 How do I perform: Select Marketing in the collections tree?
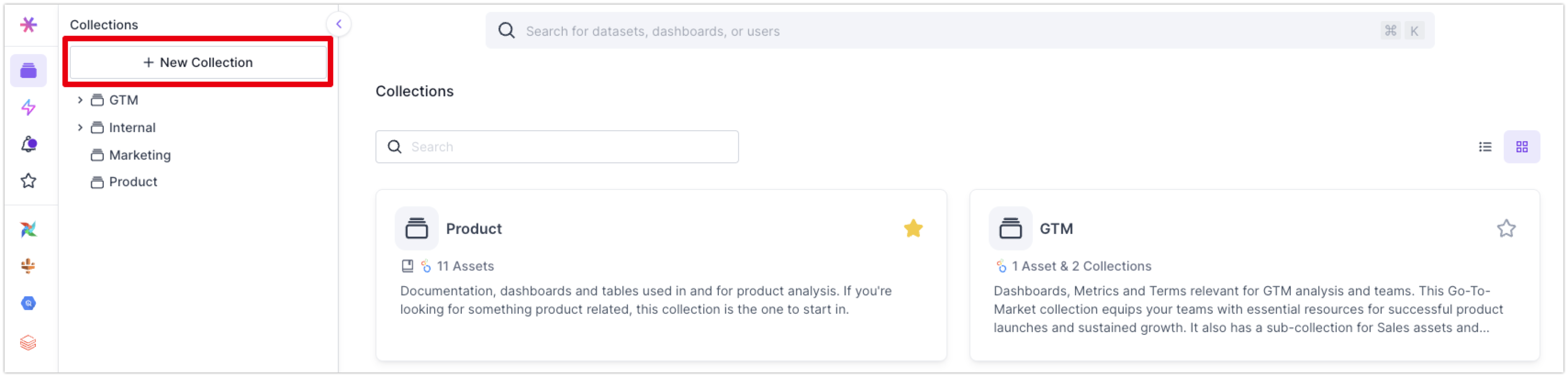[140, 155]
